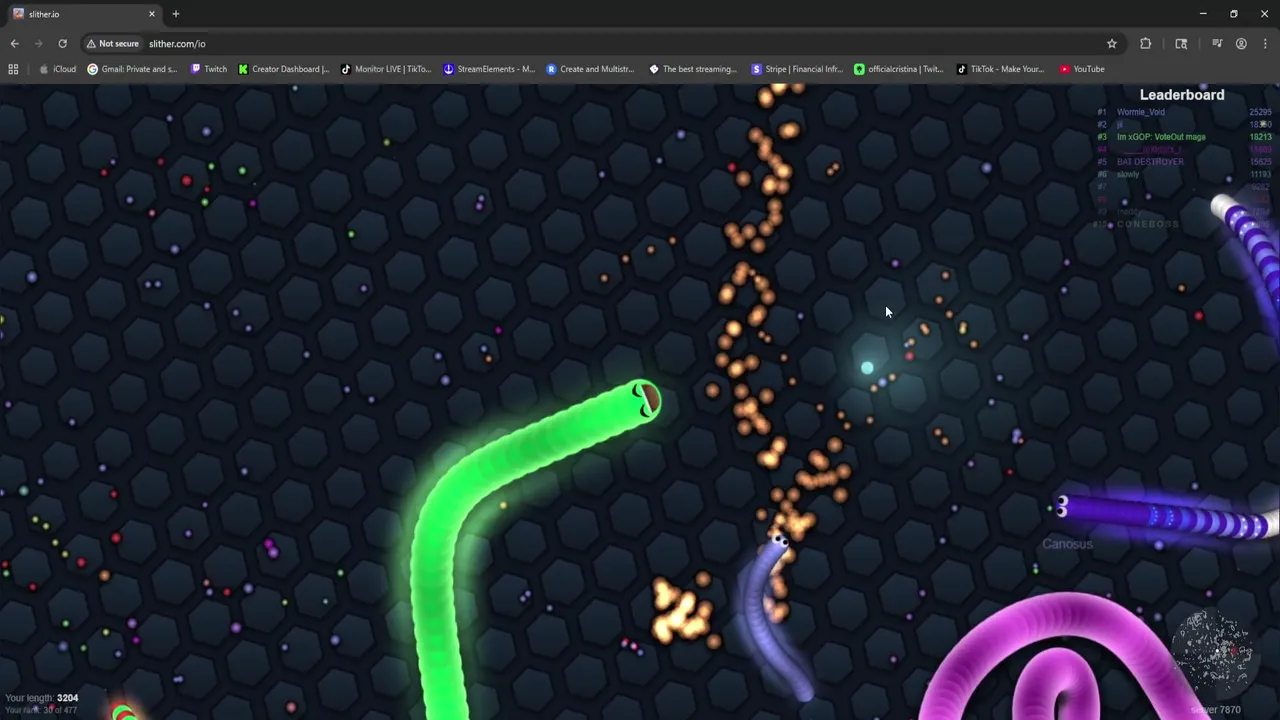1280x720 pixels.
Task: Click leaderboard entry Wormie_Void
Action: pos(1141,112)
